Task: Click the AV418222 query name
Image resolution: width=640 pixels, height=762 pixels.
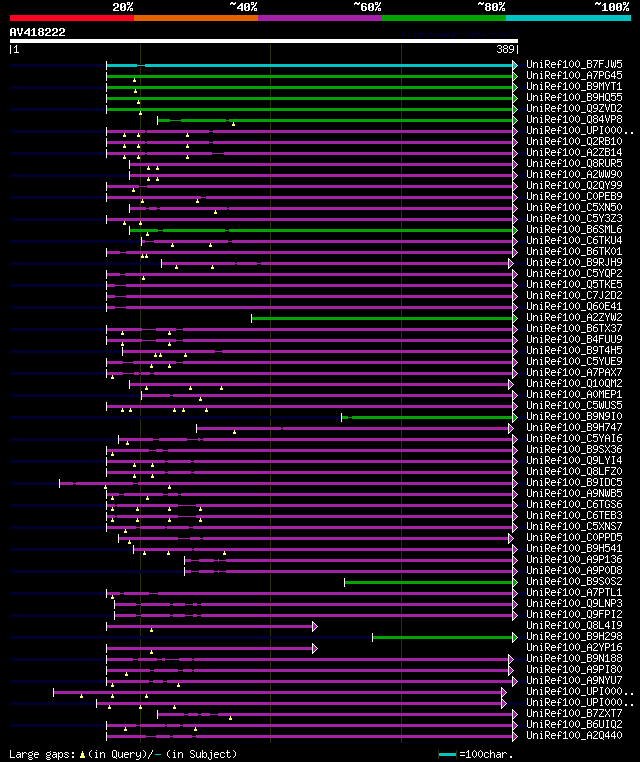Action: pyautogui.click(x=37, y=32)
